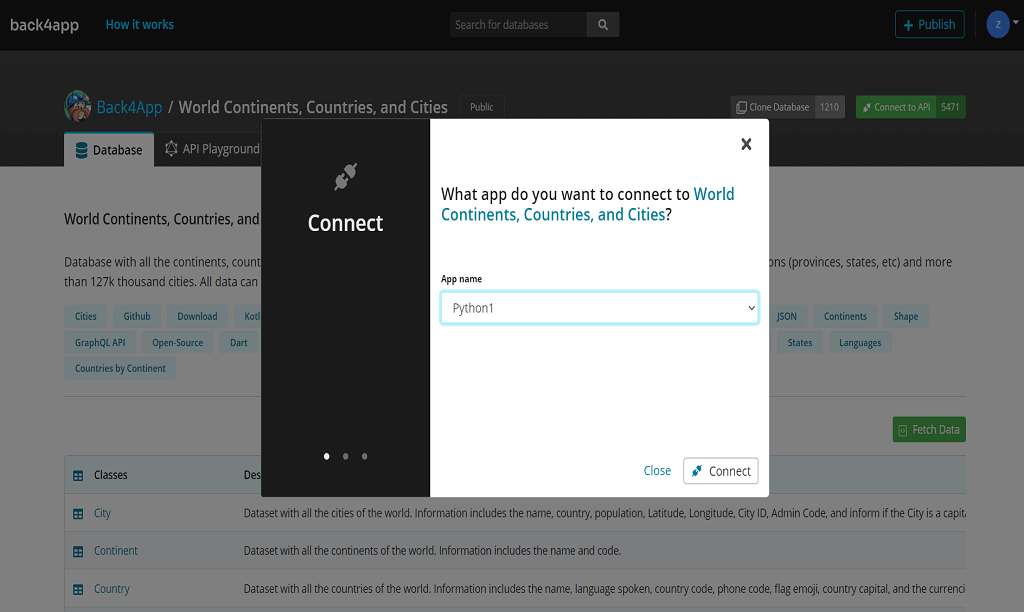This screenshot has width=1024, height=612.
Task: Click the Continent dataset description text
Action: [432, 551]
